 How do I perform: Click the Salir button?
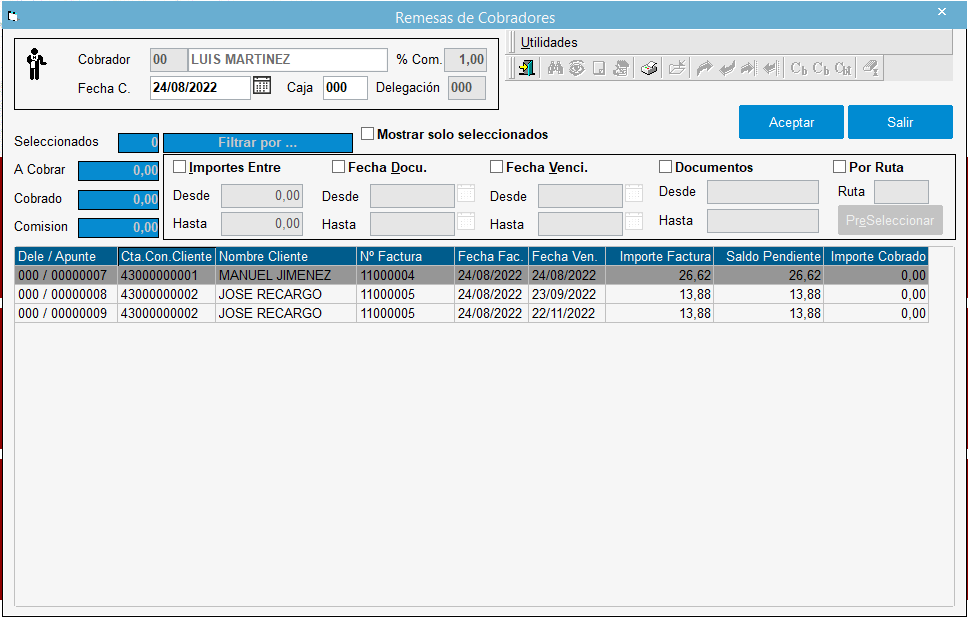(900, 122)
